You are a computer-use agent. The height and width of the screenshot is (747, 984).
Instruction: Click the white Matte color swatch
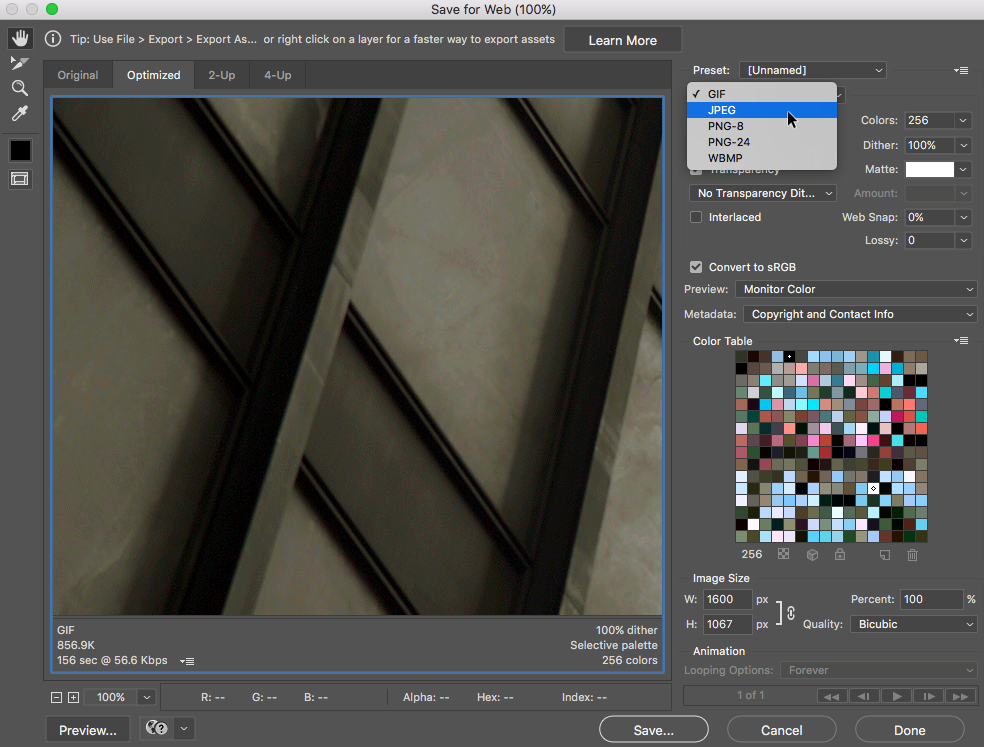click(930, 169)
